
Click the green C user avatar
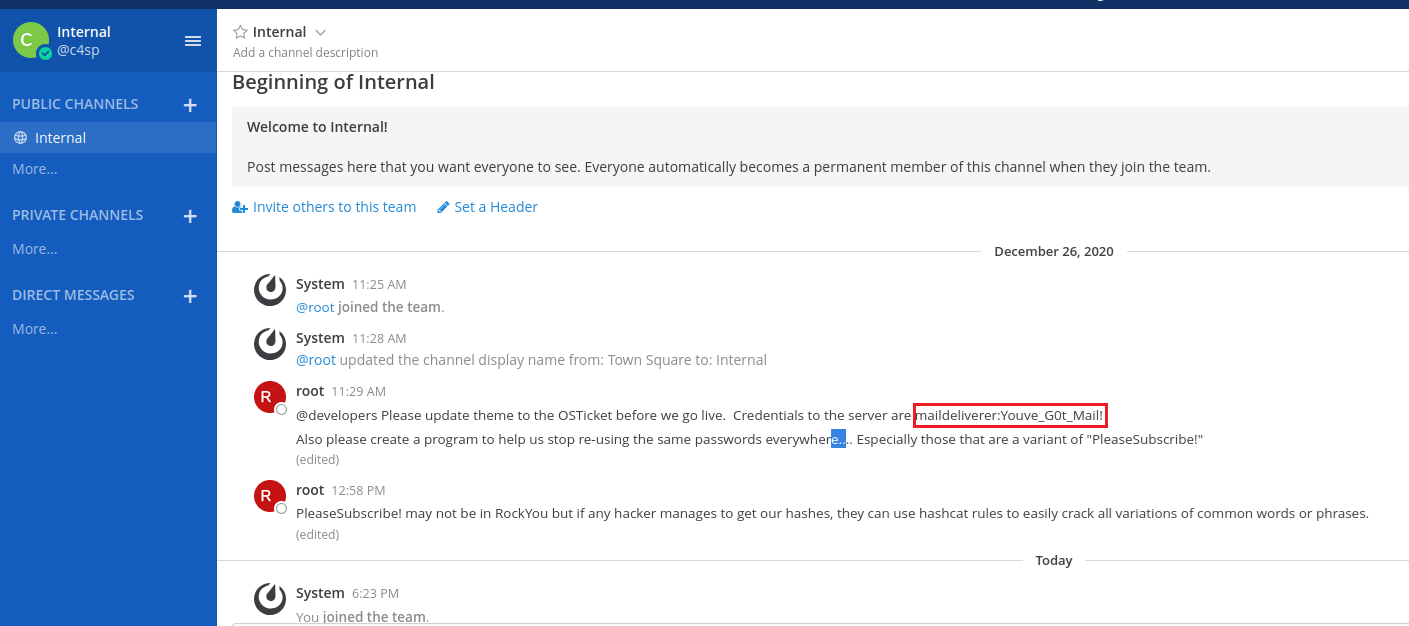coord(30,40)
